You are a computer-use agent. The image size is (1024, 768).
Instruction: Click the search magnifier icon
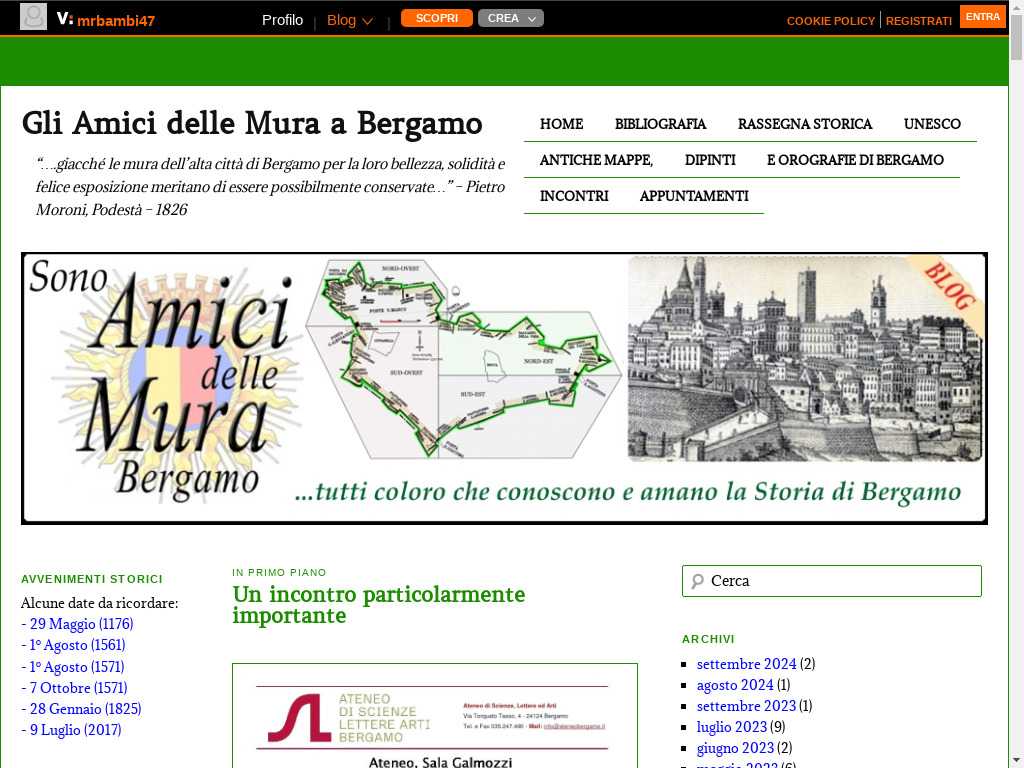697,581
